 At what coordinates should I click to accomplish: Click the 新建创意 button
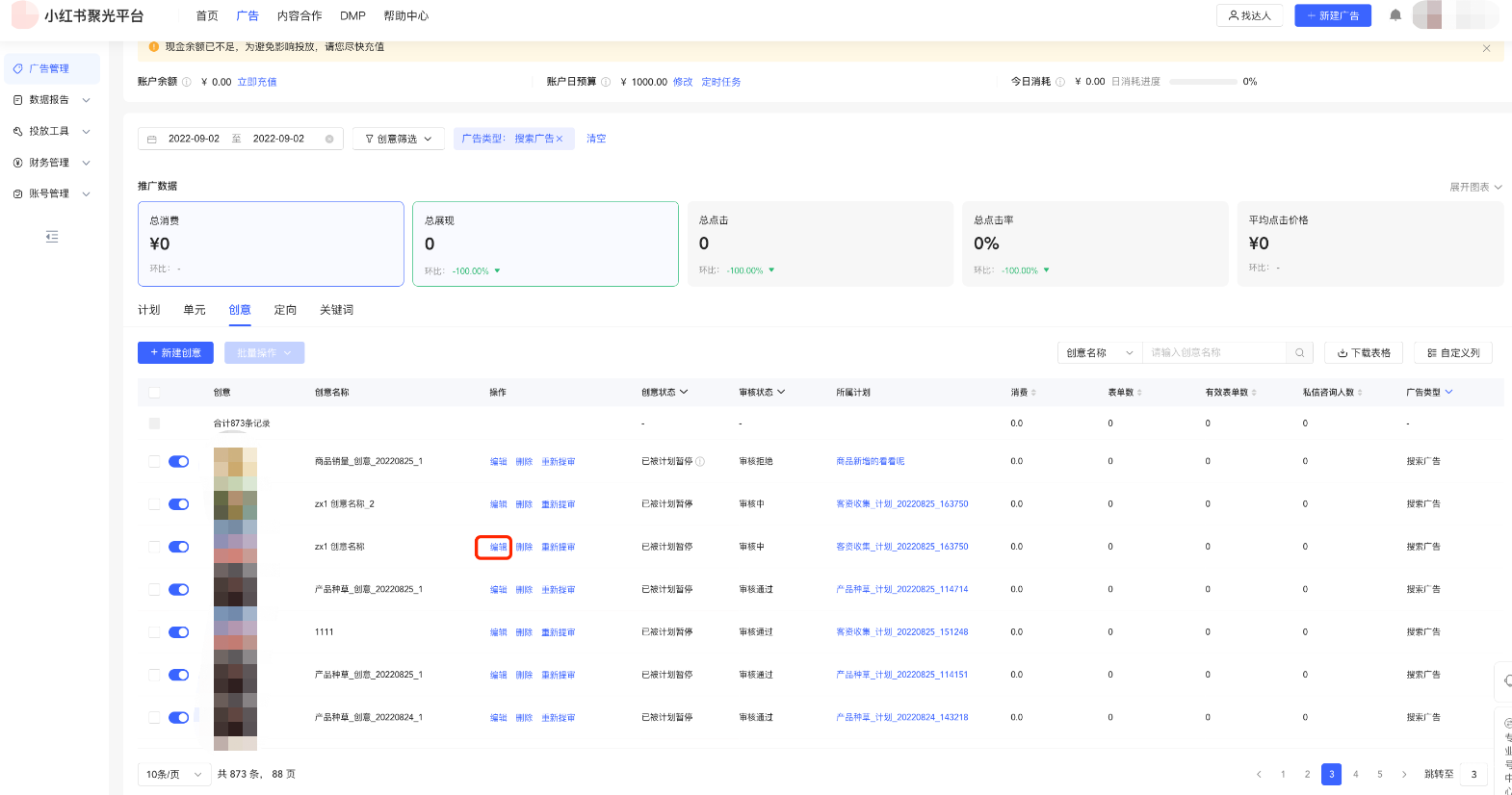[x=175, y=353]
